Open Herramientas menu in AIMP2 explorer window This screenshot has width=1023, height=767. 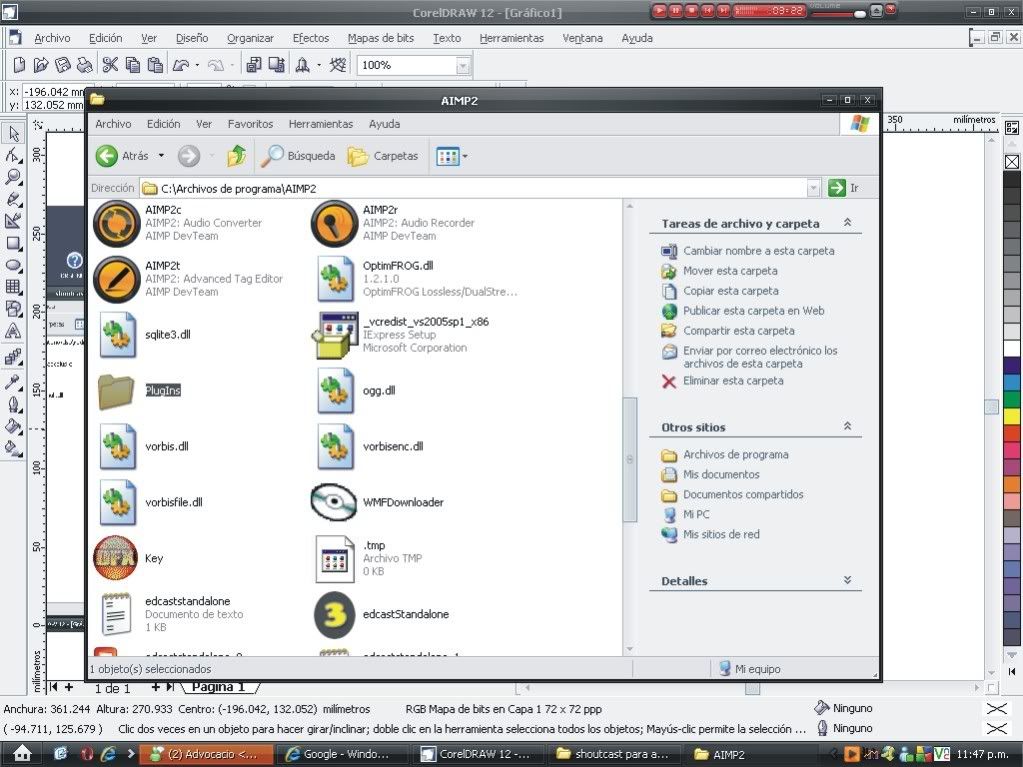pos(320,124)
